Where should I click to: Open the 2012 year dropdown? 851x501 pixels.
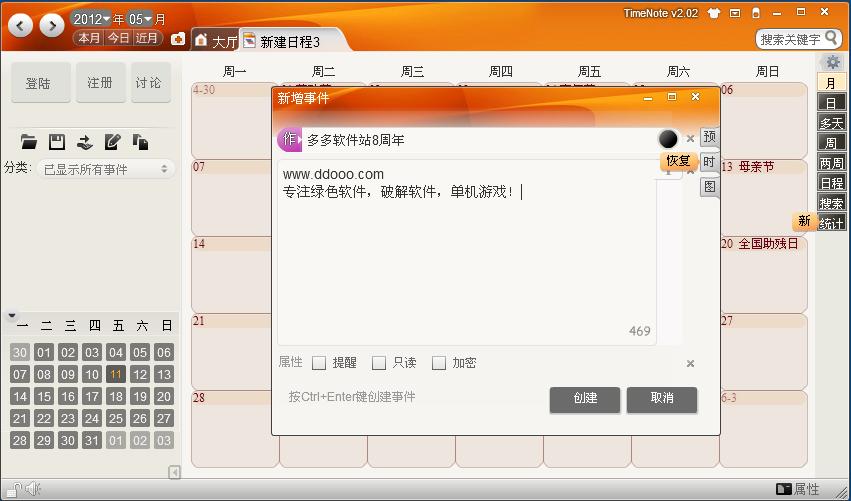click(91, 19)
